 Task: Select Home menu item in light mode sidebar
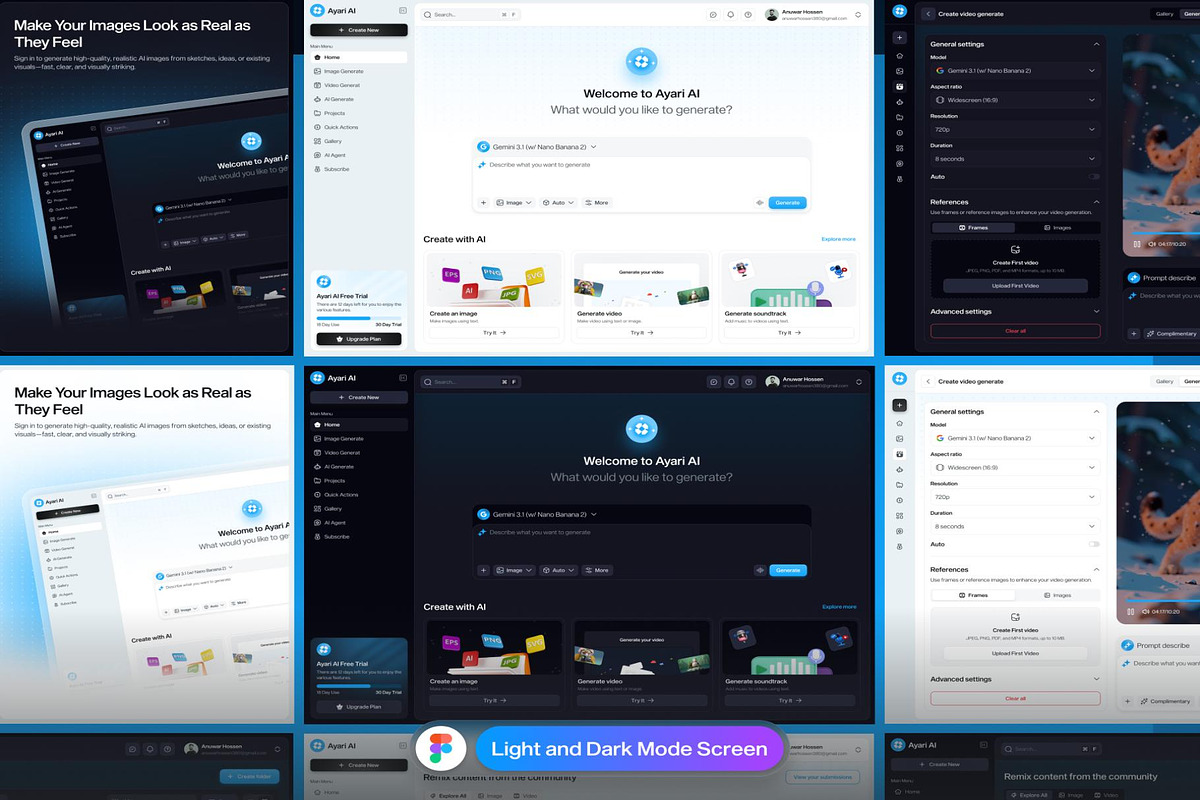click(x=359, y=57)
